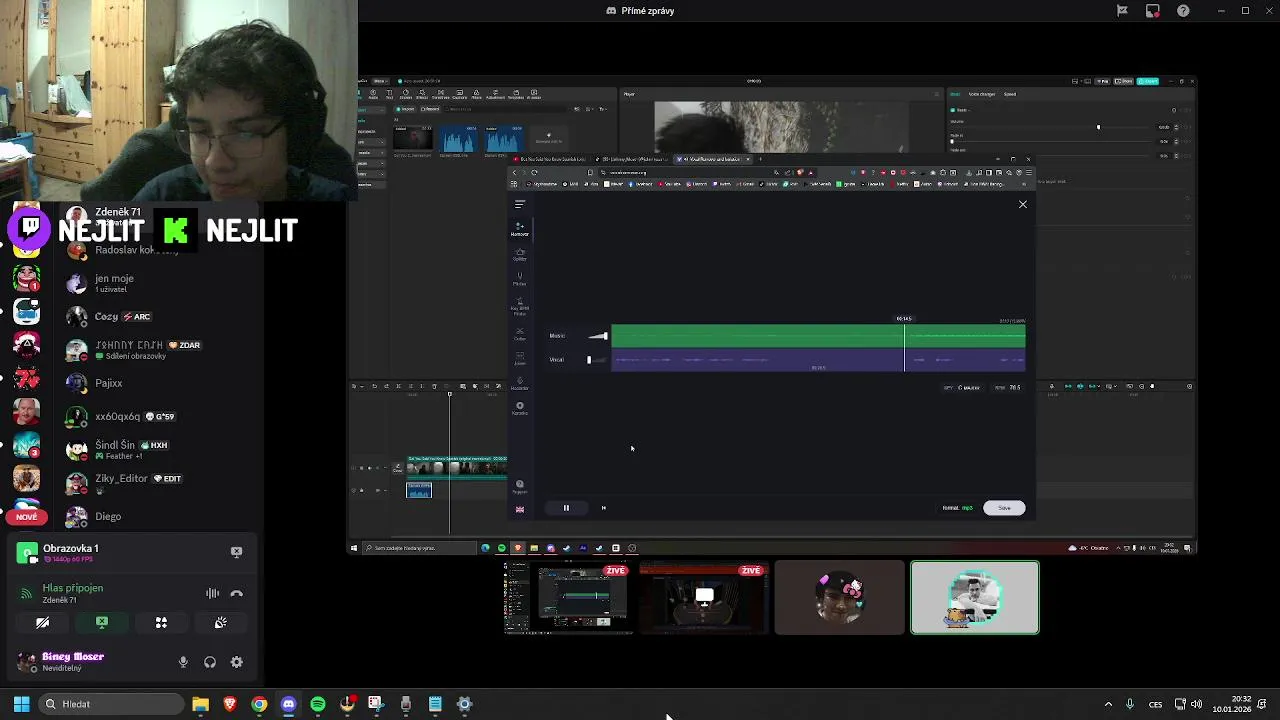Open the hamburger menu in vocal remover
Viewport: 1280px width, 720px height.
(x=520, y=204)
